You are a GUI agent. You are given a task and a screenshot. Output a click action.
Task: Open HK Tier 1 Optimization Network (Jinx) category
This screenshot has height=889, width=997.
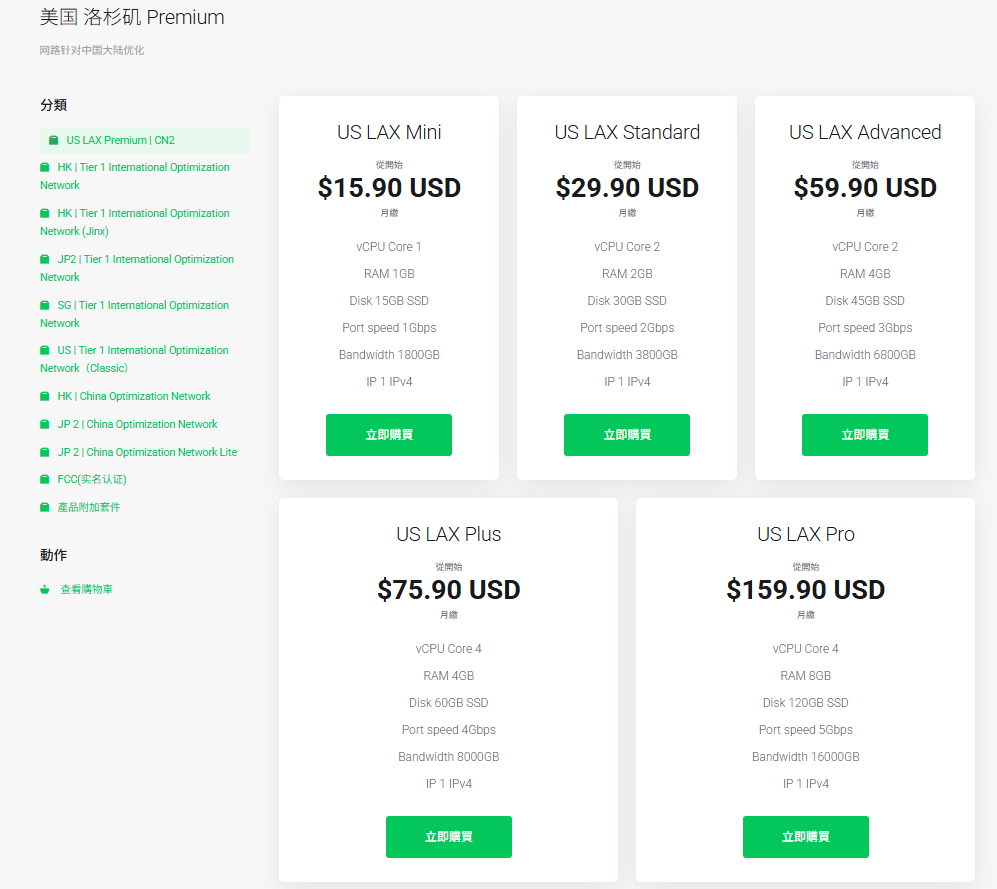(135, 222)
